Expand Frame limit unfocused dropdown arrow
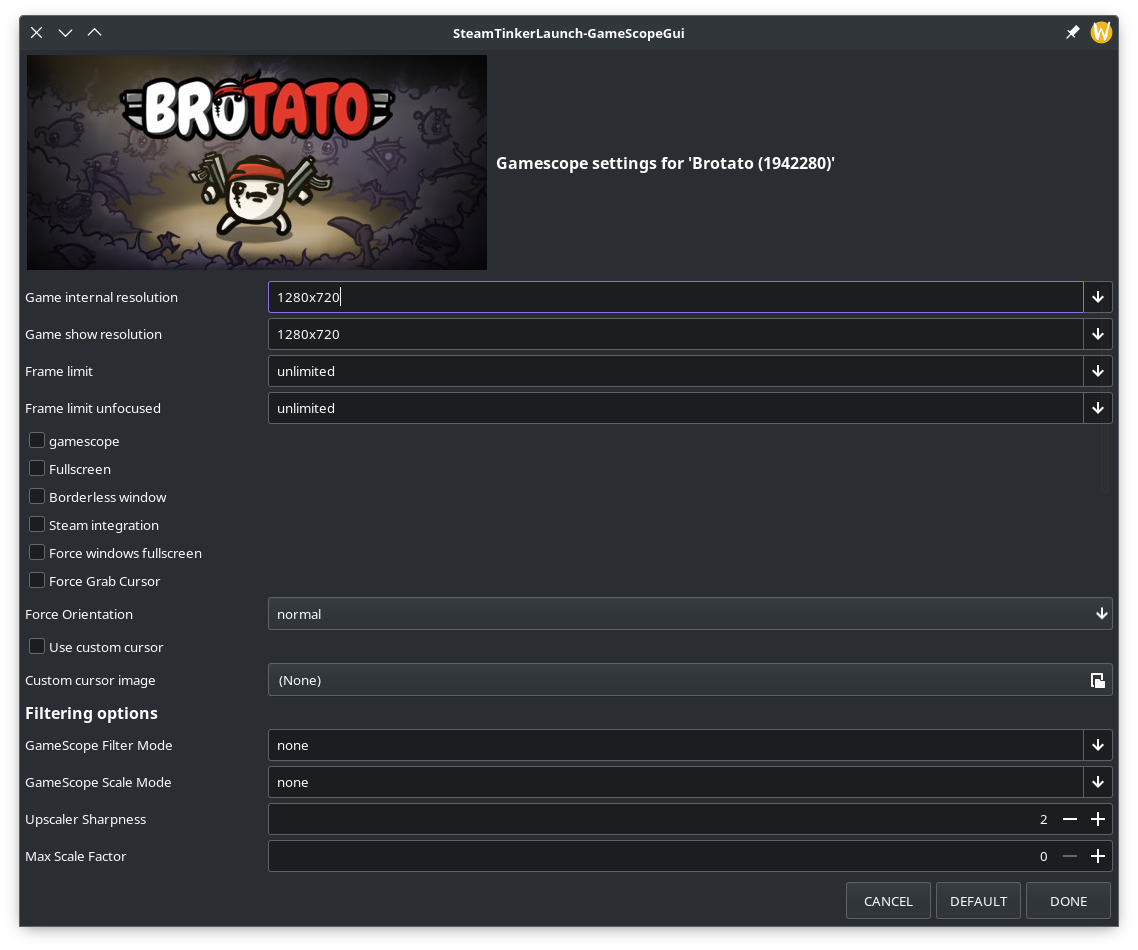Viewport: 1138px width, 950px height. pos(1098,408)
